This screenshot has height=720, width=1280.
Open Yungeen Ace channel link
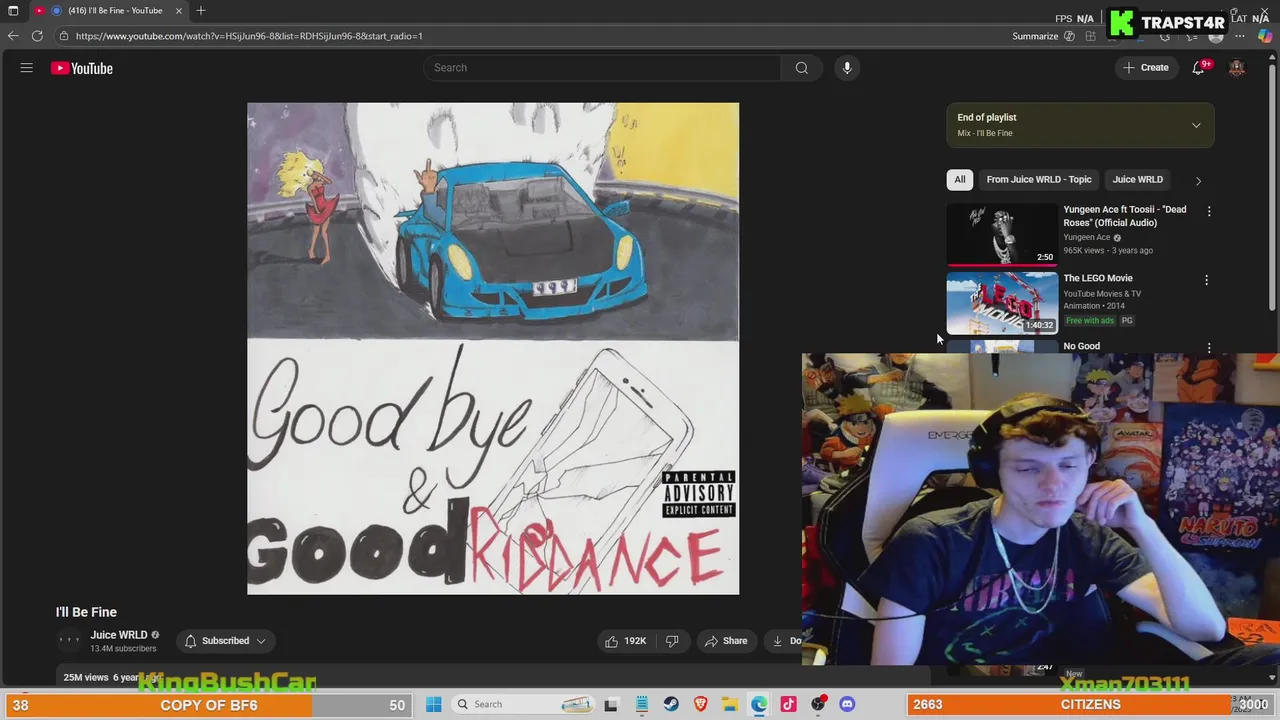point(1087,237)
